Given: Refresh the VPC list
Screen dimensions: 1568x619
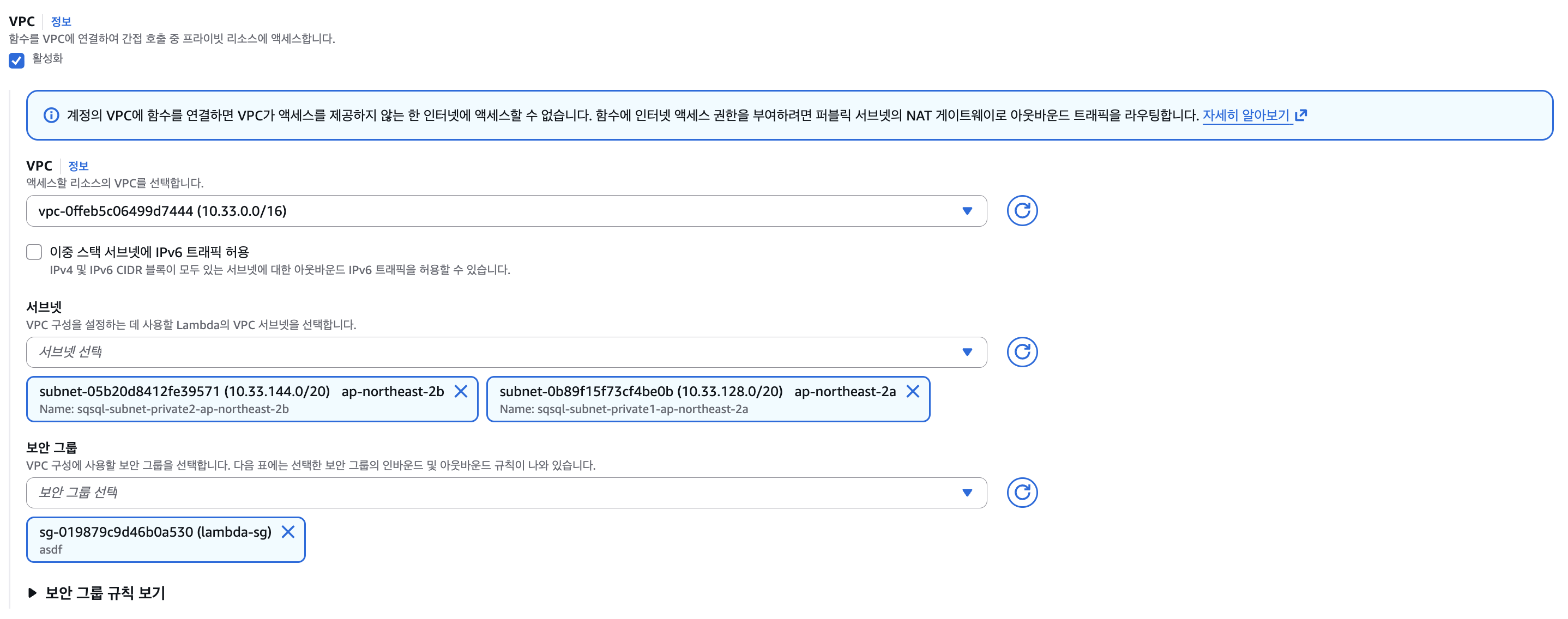Looking at the screenshot, I should [x=1021, y=211].
